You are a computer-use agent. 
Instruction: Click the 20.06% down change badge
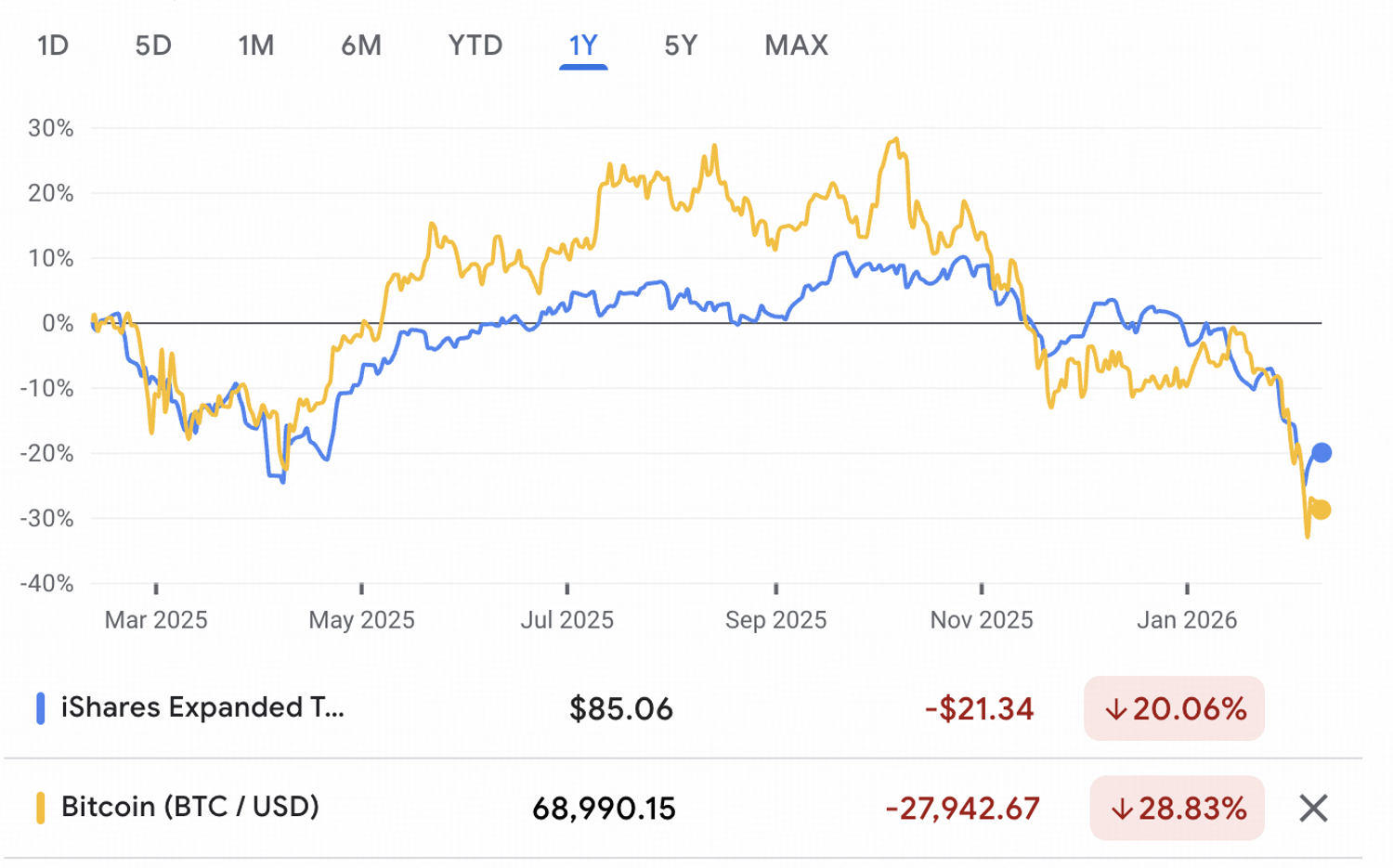[1174, 709]
